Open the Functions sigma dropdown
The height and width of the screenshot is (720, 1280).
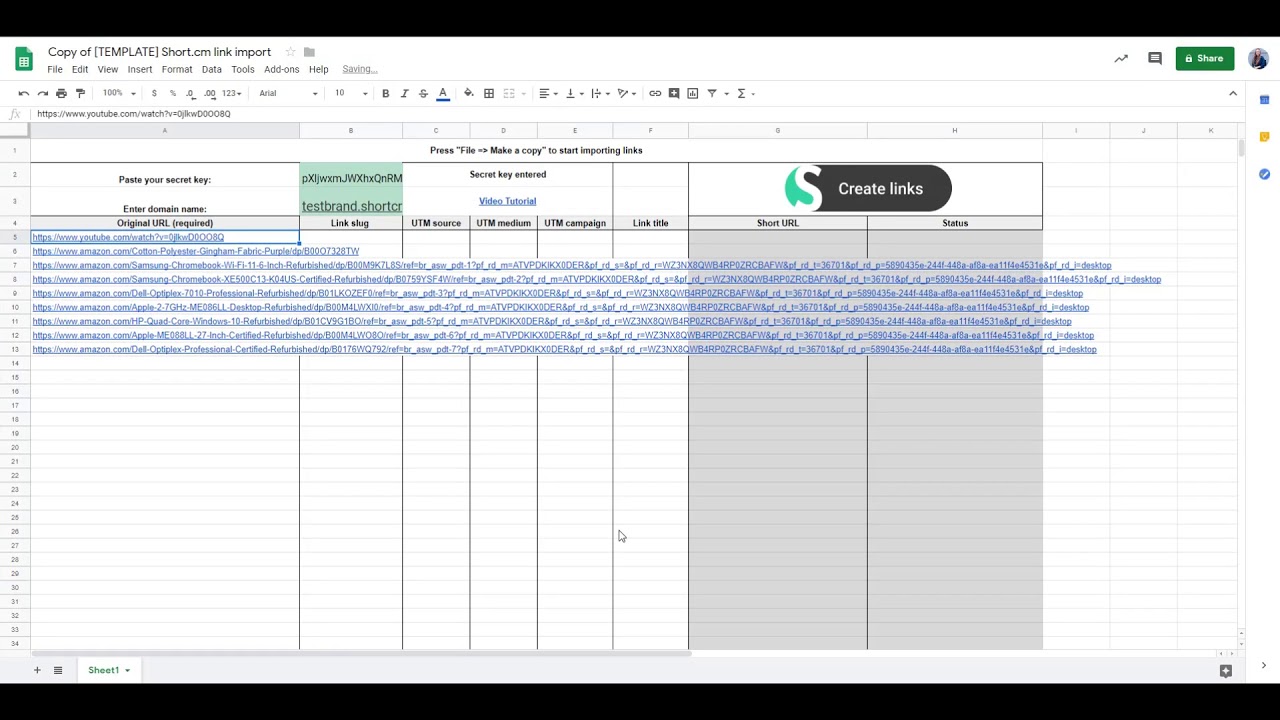pos(746,93)
